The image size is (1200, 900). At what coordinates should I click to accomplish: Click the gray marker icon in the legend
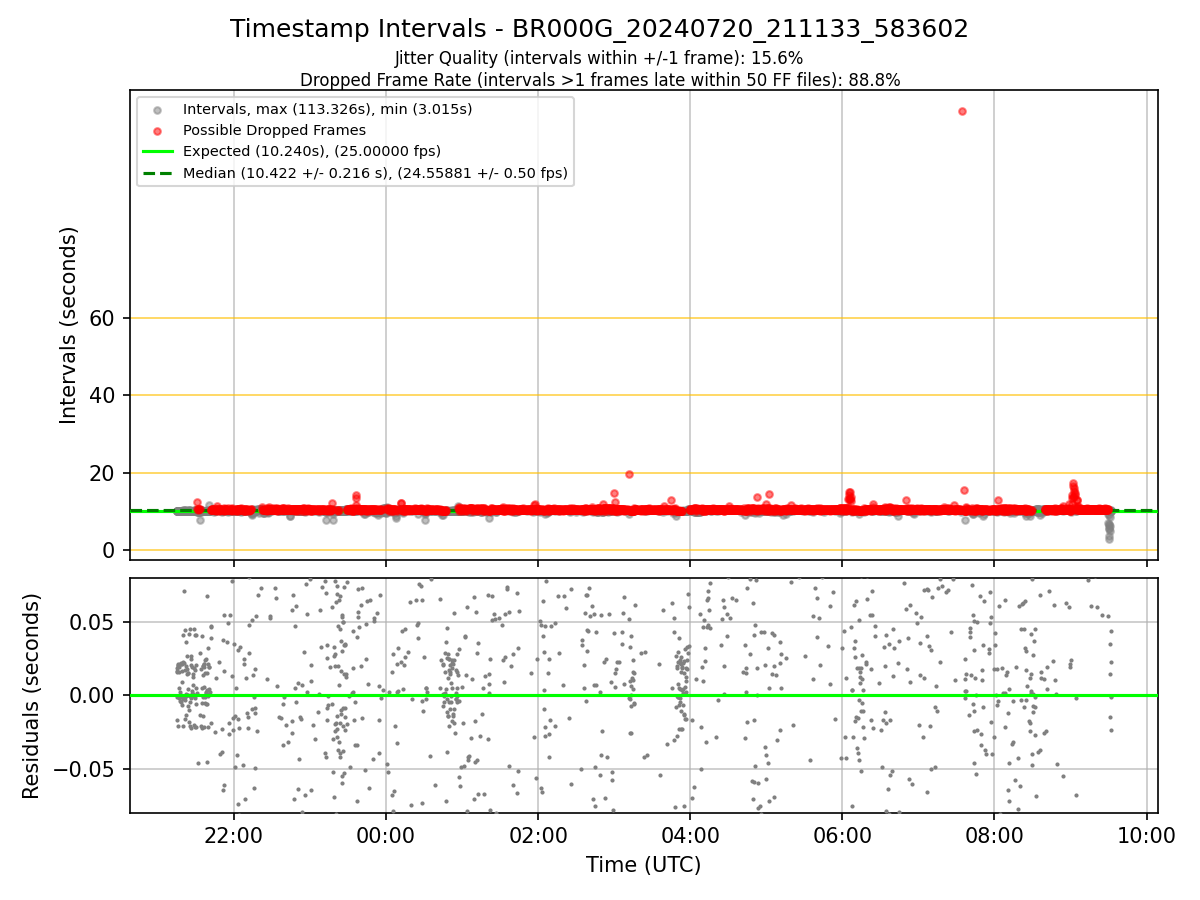[159, 109]
